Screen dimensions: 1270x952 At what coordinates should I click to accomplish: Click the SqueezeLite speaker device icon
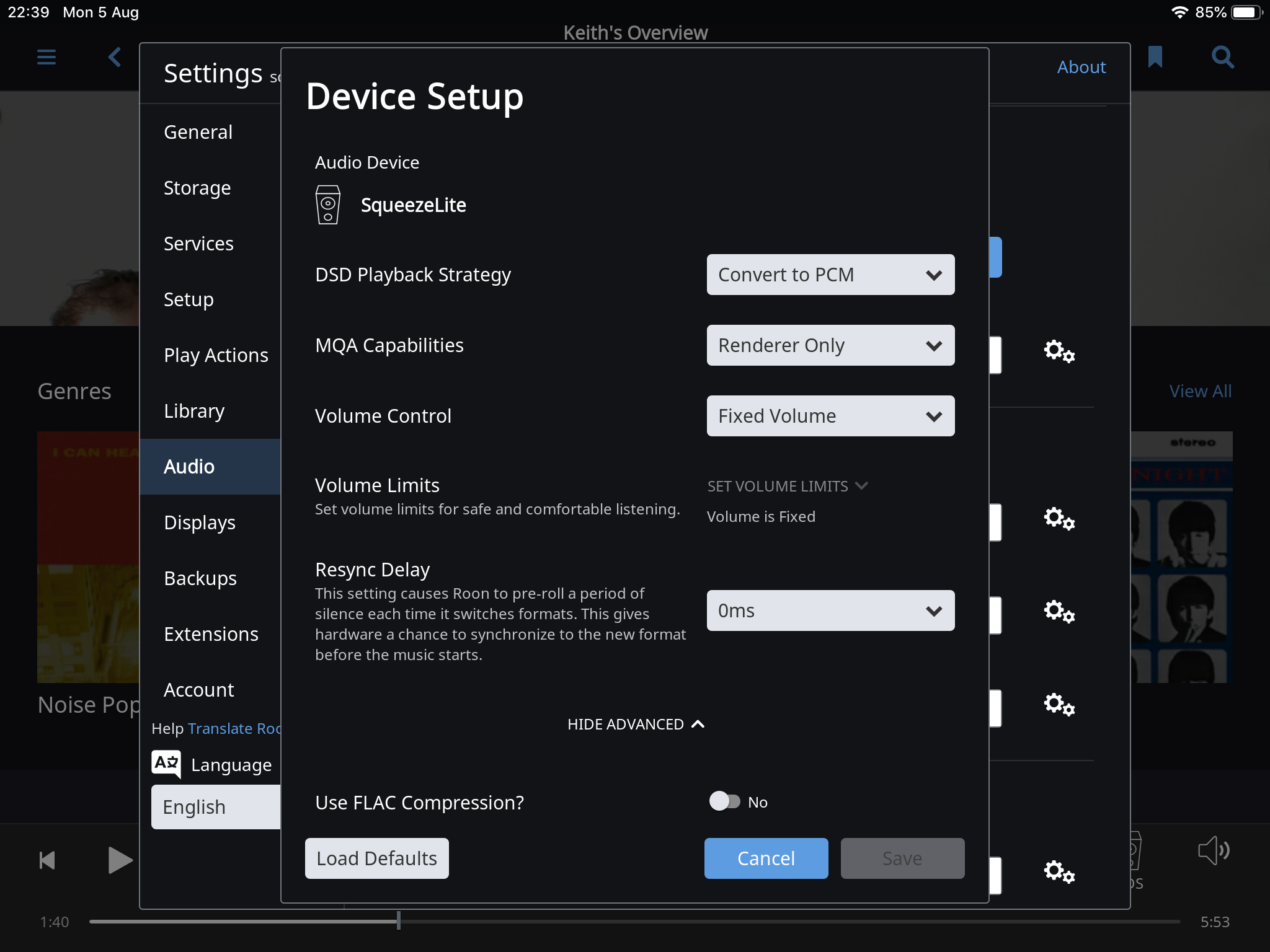327,205
